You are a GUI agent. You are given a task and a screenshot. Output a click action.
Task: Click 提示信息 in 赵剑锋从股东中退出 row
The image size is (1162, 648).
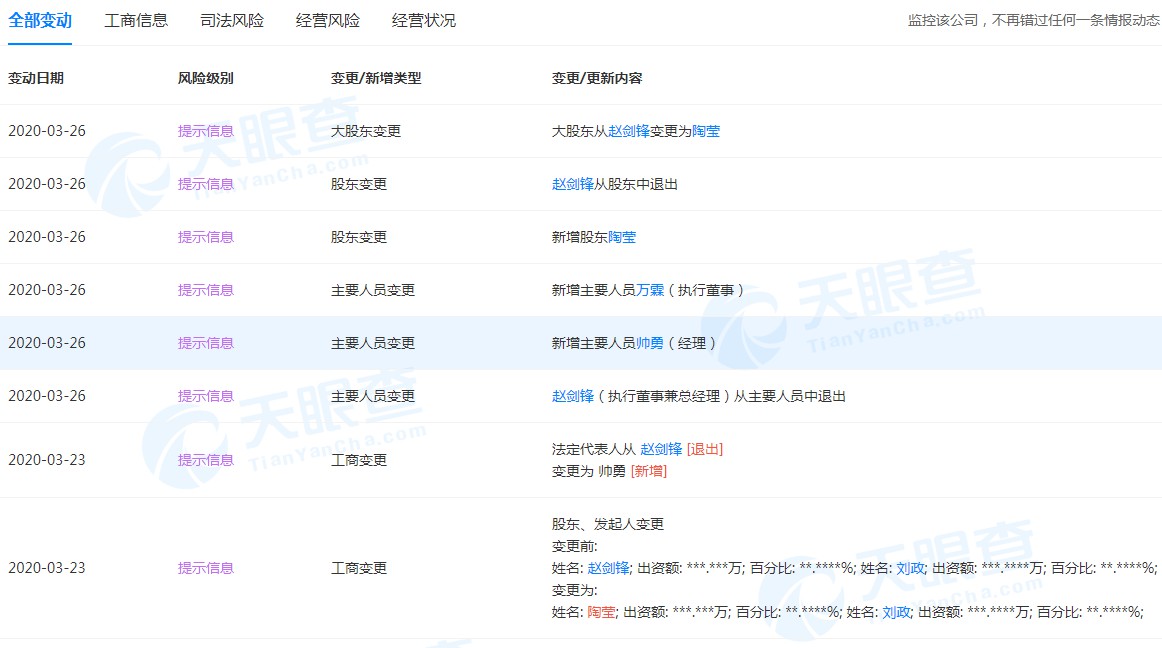pyautogui.click(x=206, y=184)
